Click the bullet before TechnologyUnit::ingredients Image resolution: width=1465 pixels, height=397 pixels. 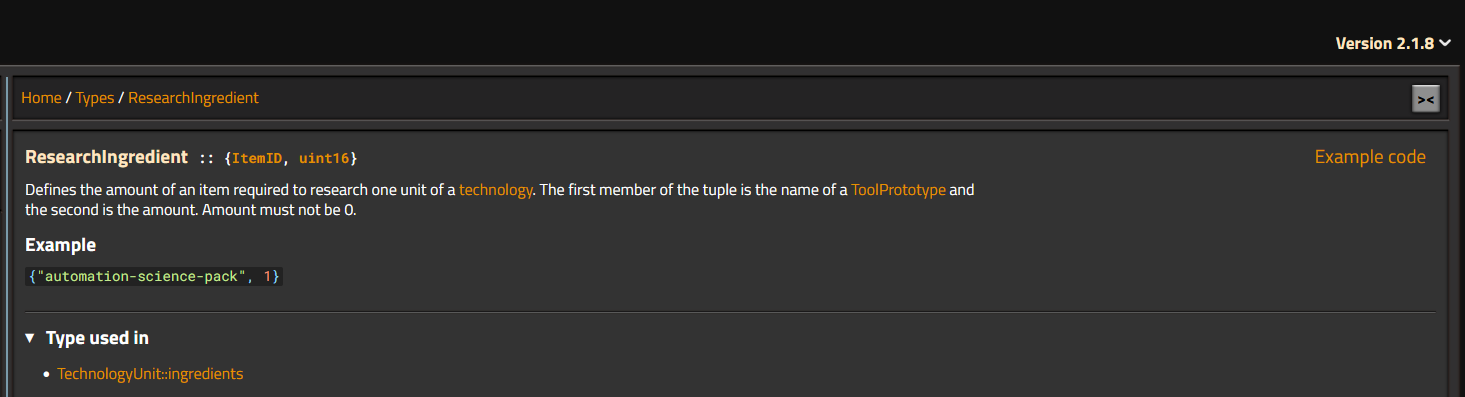click(47, 375)
